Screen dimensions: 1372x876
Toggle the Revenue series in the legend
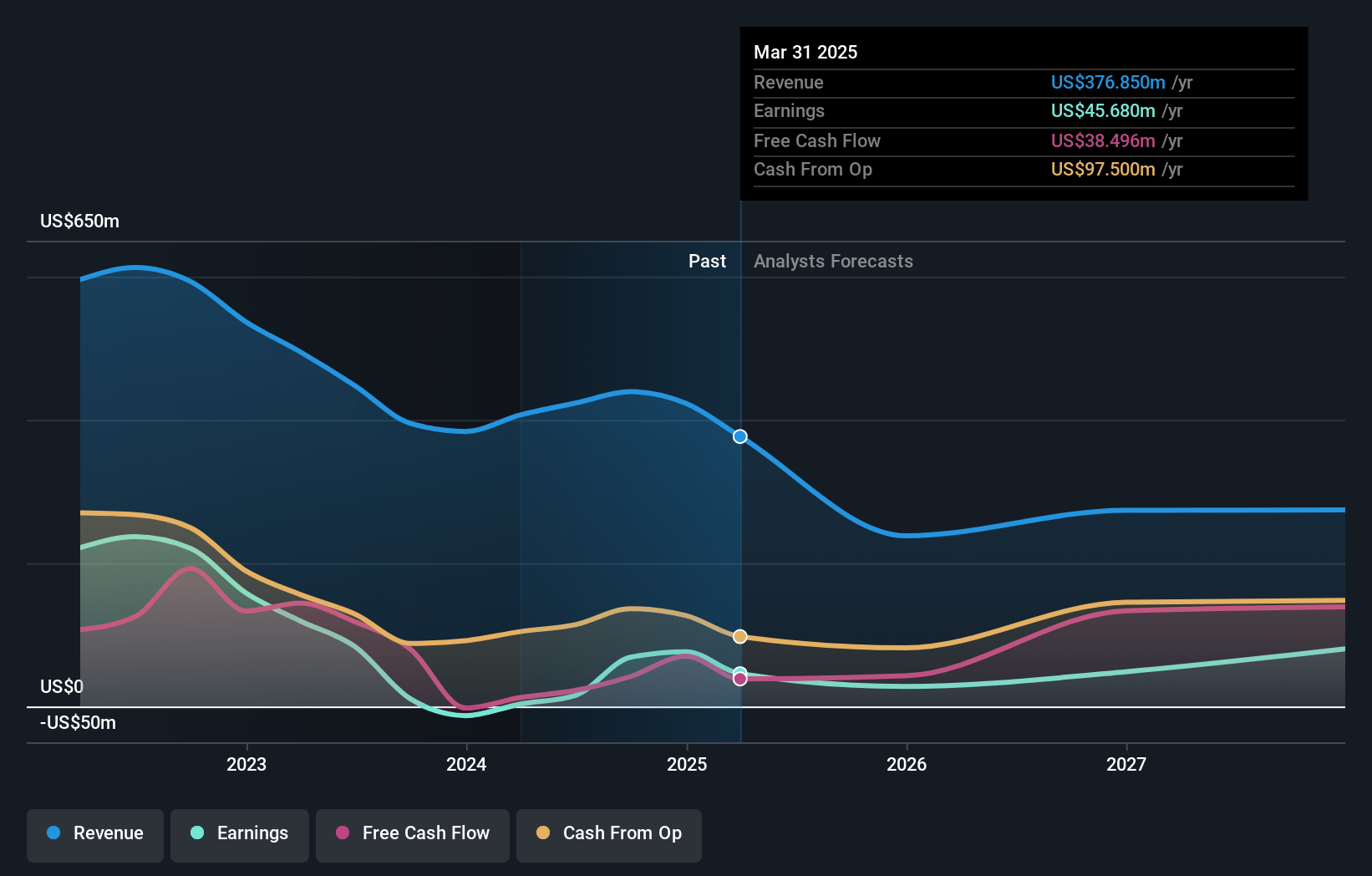point(95,835)
